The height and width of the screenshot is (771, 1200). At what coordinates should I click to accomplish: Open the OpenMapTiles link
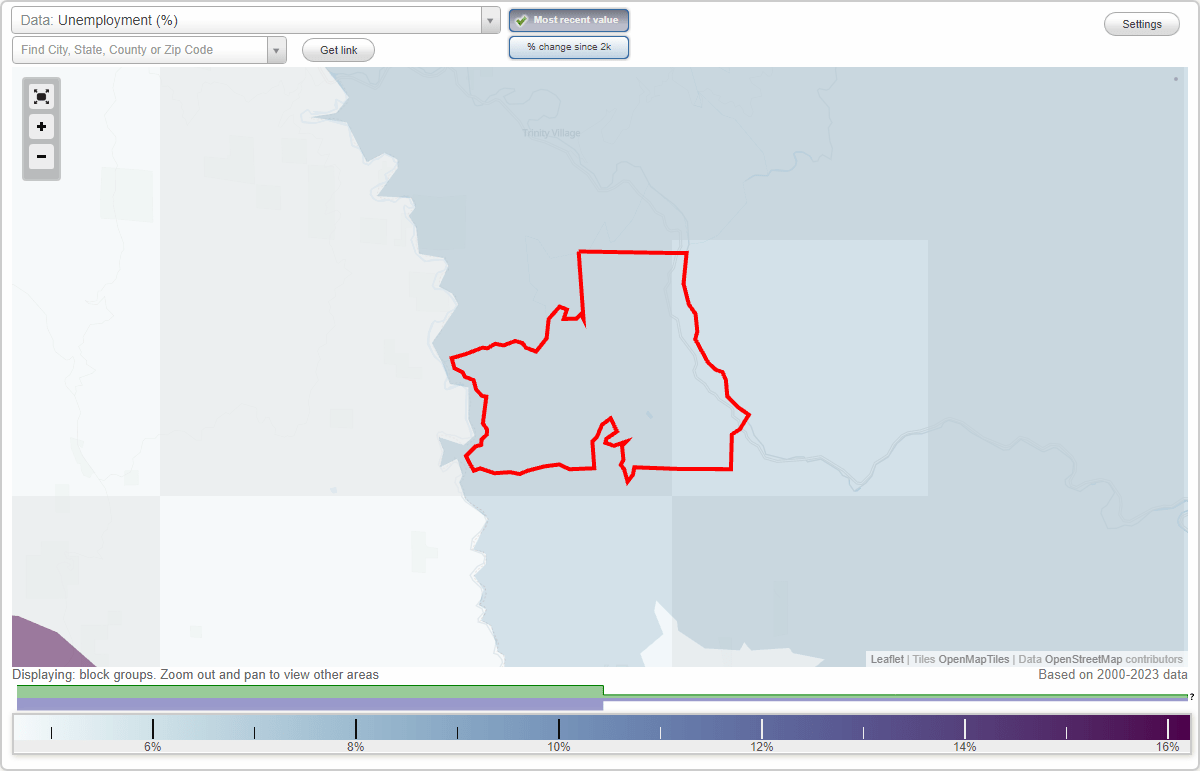(973, 659)
